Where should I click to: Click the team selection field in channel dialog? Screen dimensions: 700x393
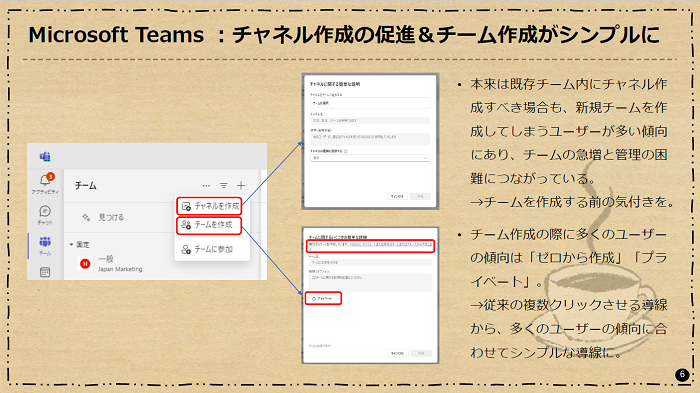click(370, 103)
